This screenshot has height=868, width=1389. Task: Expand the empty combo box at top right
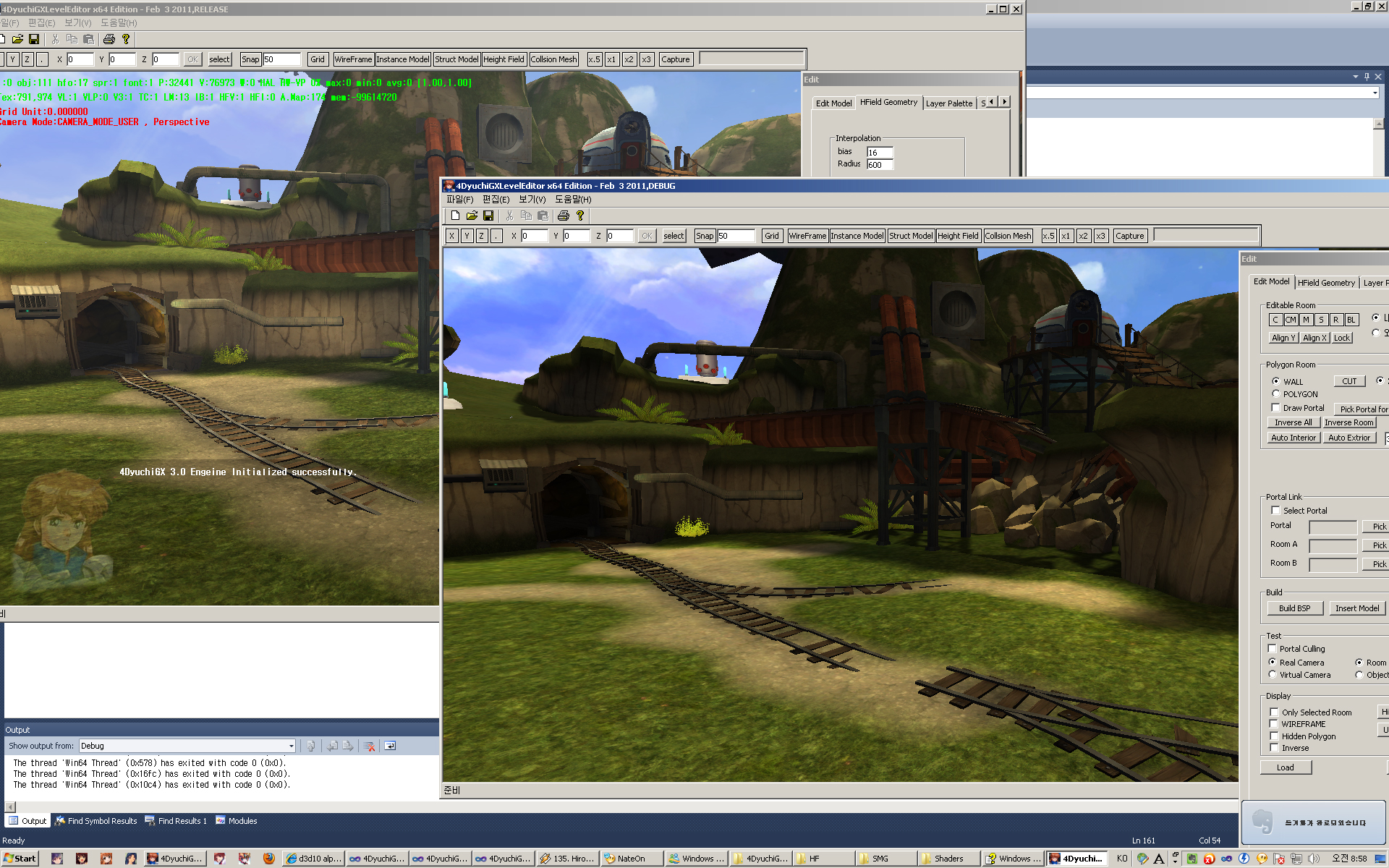tap(1375, 93)
